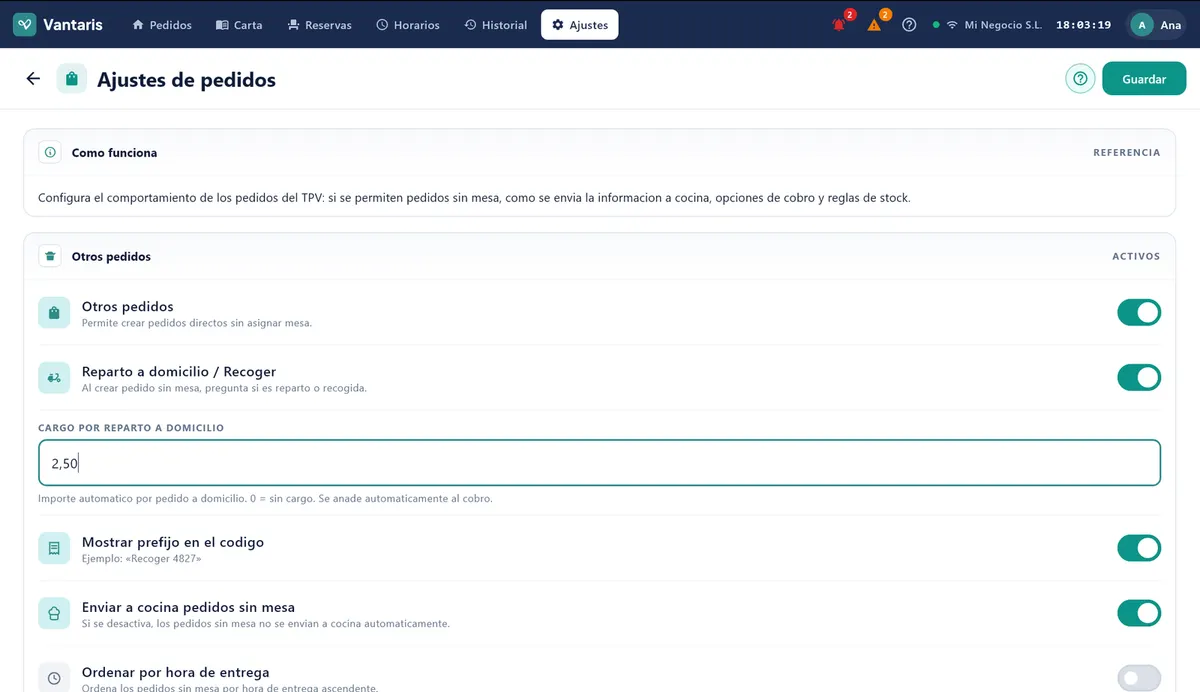The height and width of the screenshot is (692, 1200).
Task: Click the bag icon beside Ajustes de pedidos title
Action: coord(71,79)
